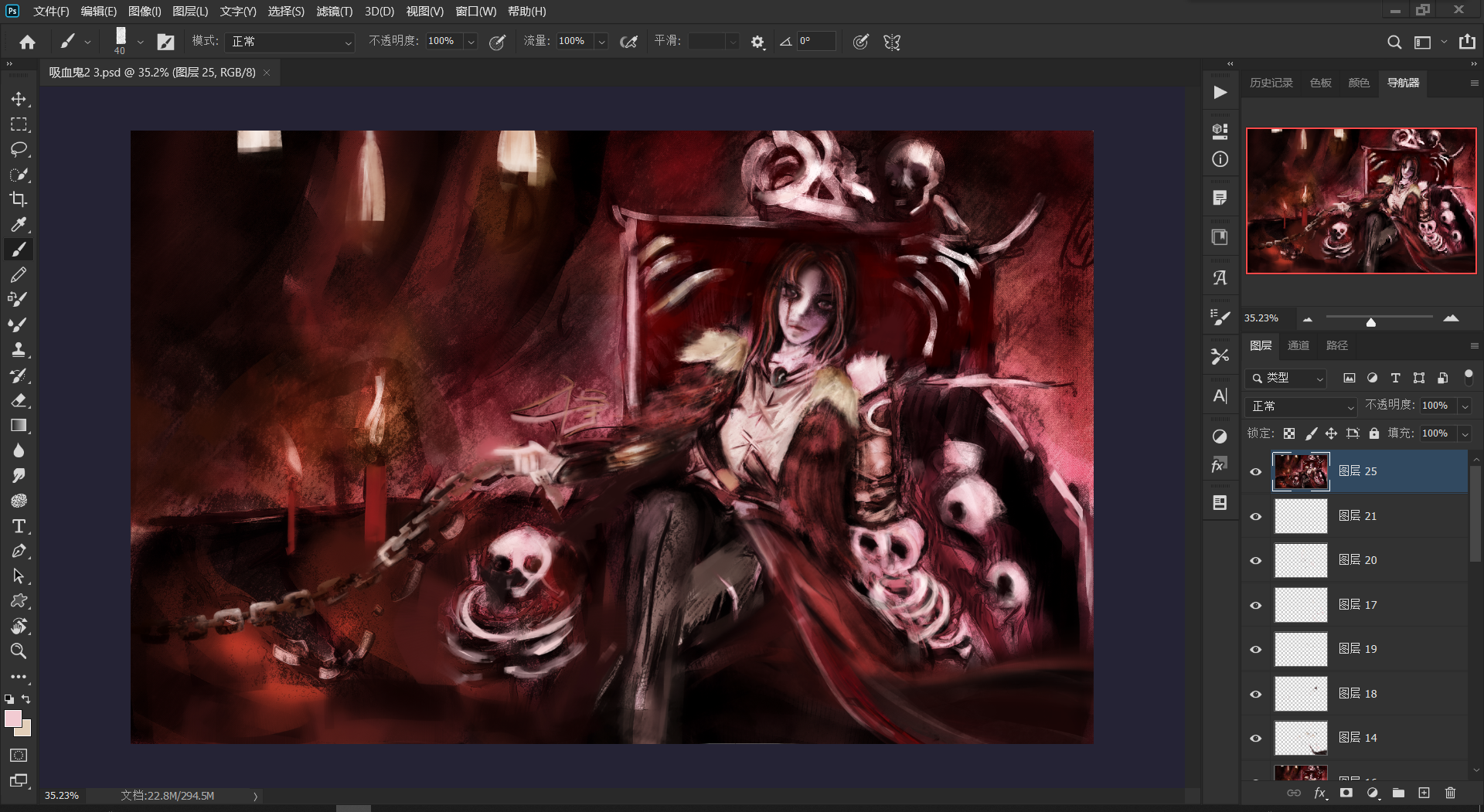1484x812 pixels.
Task: Open the layer blend mode 正常 dropdown
Action: point(1302,406)
